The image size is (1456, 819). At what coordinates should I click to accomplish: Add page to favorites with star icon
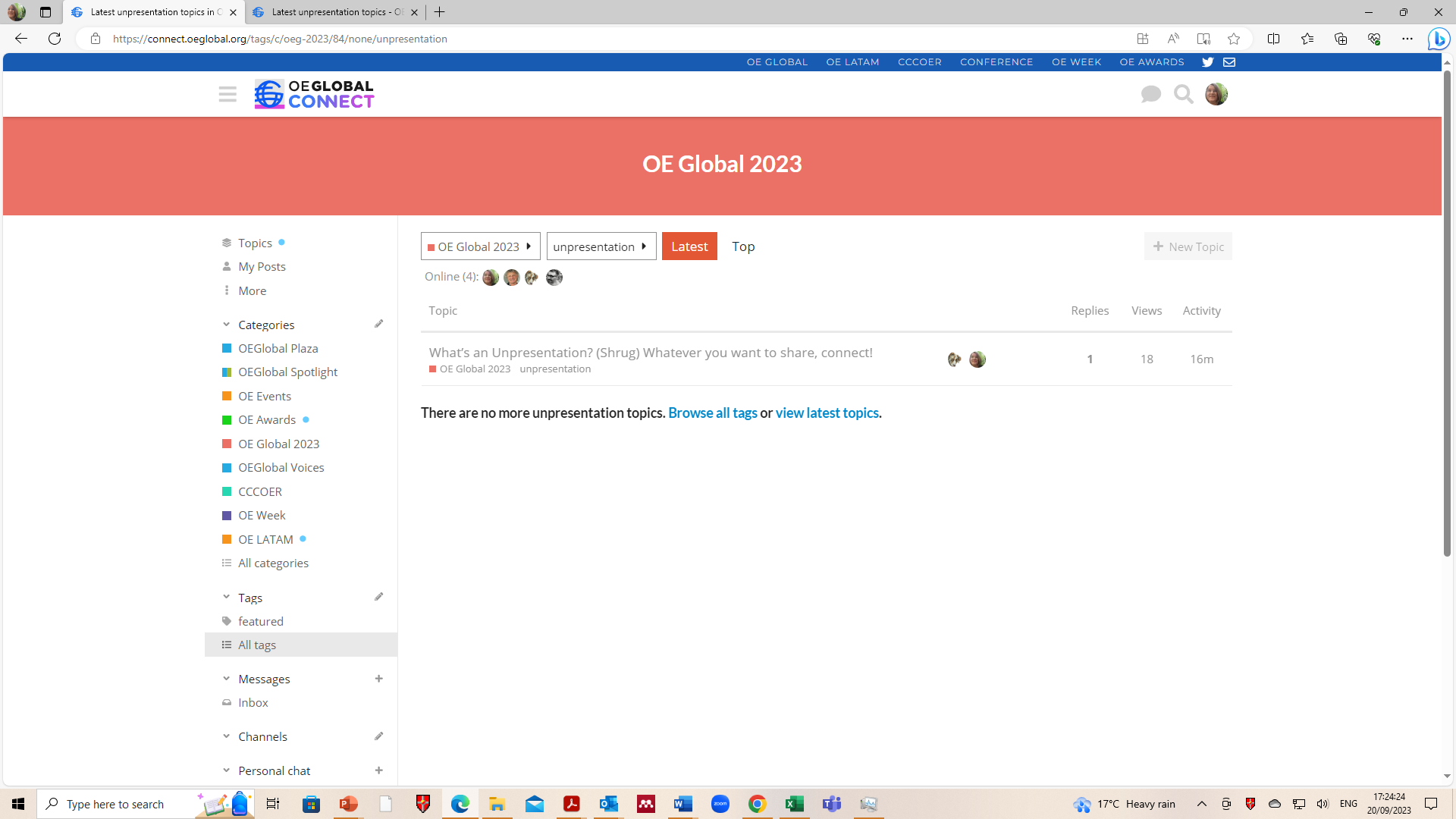[x=1234, y=39]
